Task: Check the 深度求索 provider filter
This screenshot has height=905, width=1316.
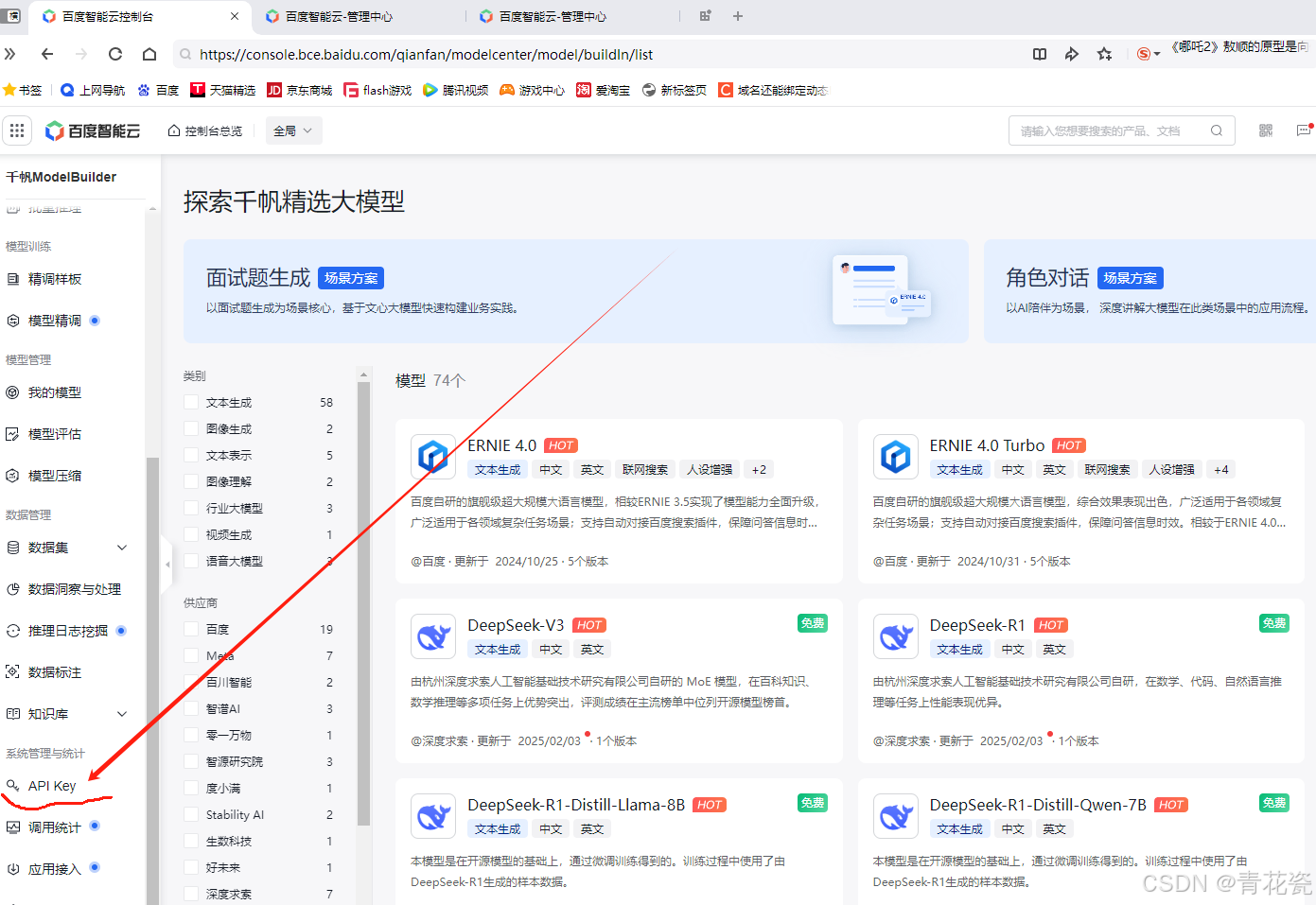Action: coord(191,894)
